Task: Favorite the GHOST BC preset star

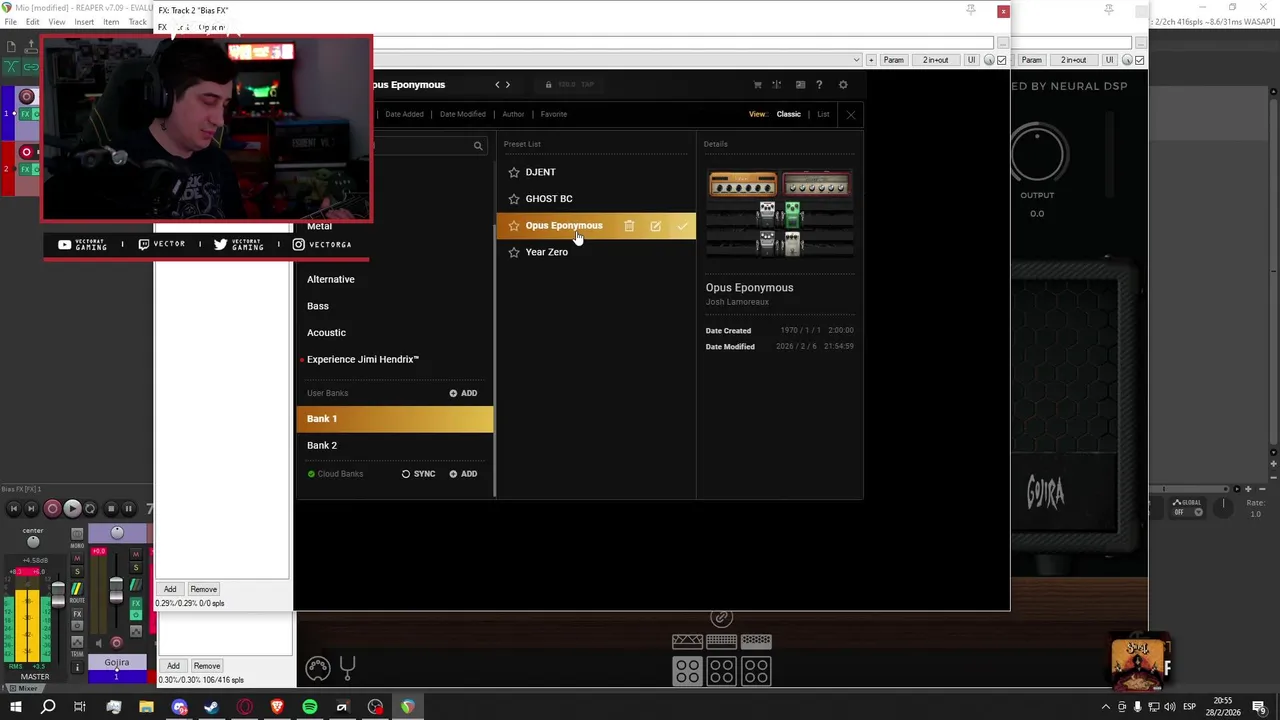Action: click(x=514, y=199)
